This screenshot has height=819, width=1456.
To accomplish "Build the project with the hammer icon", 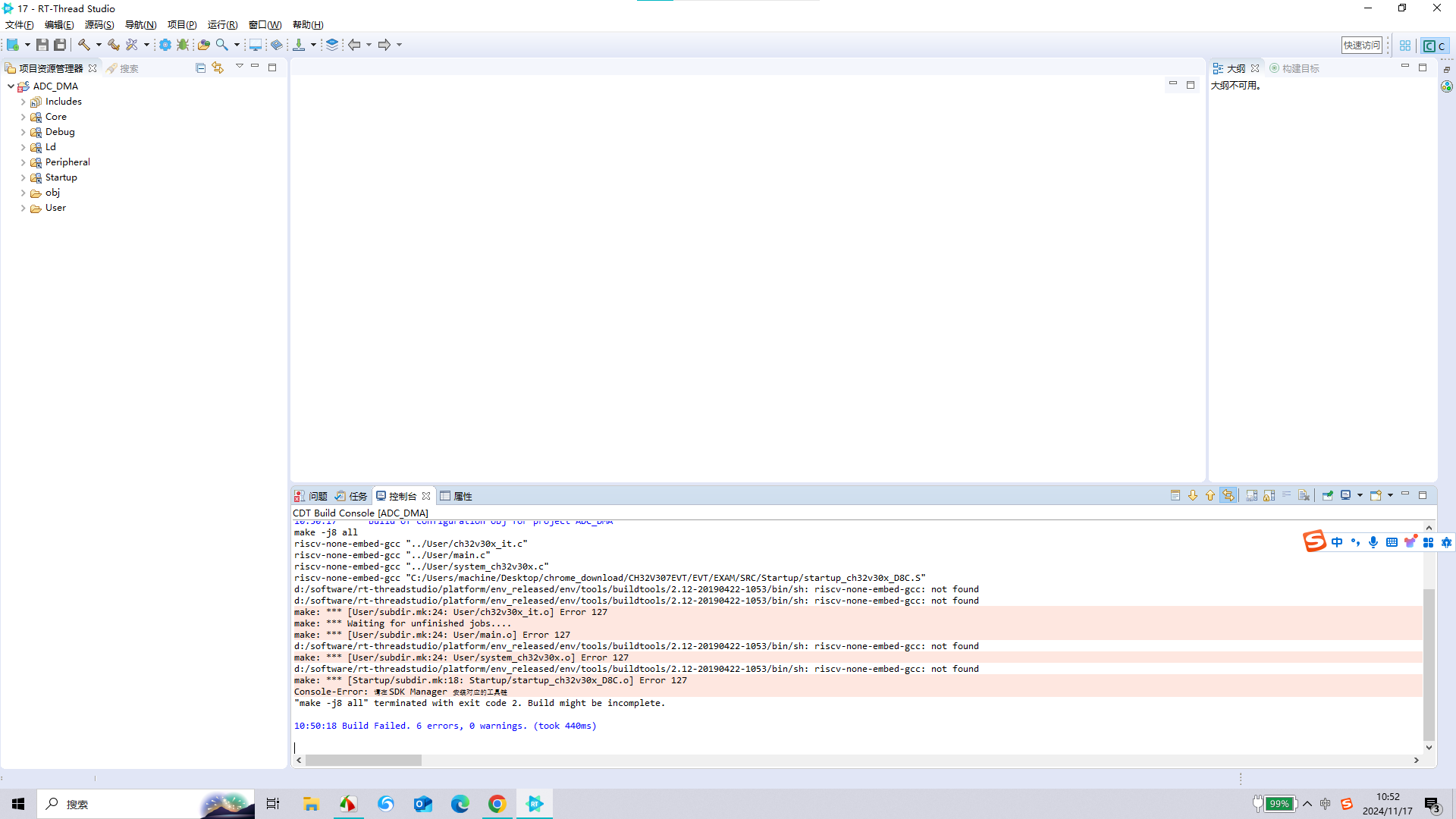I will 84,45.
